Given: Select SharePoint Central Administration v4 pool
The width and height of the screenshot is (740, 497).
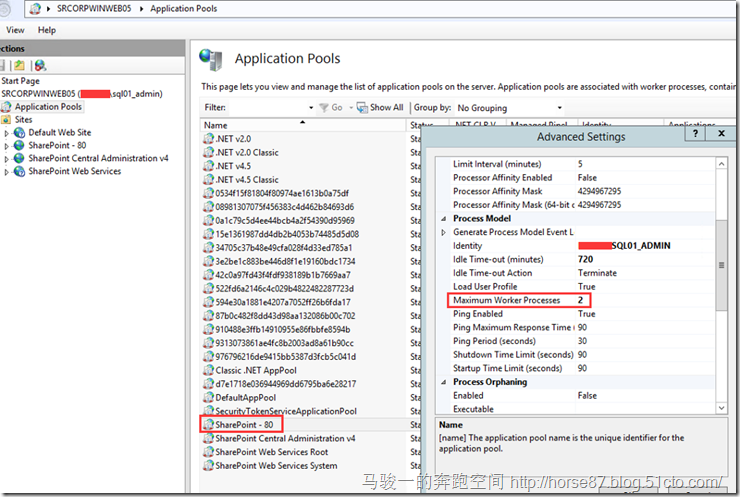Looking at the screenshot, I should pos(285,438).
